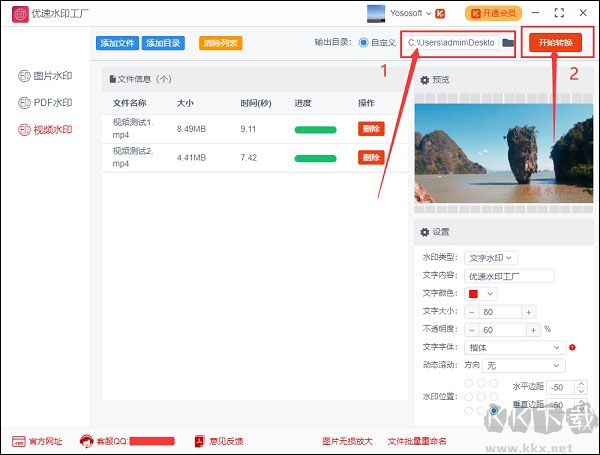Select middle-left watermark position radio

[x=468, y=397]
